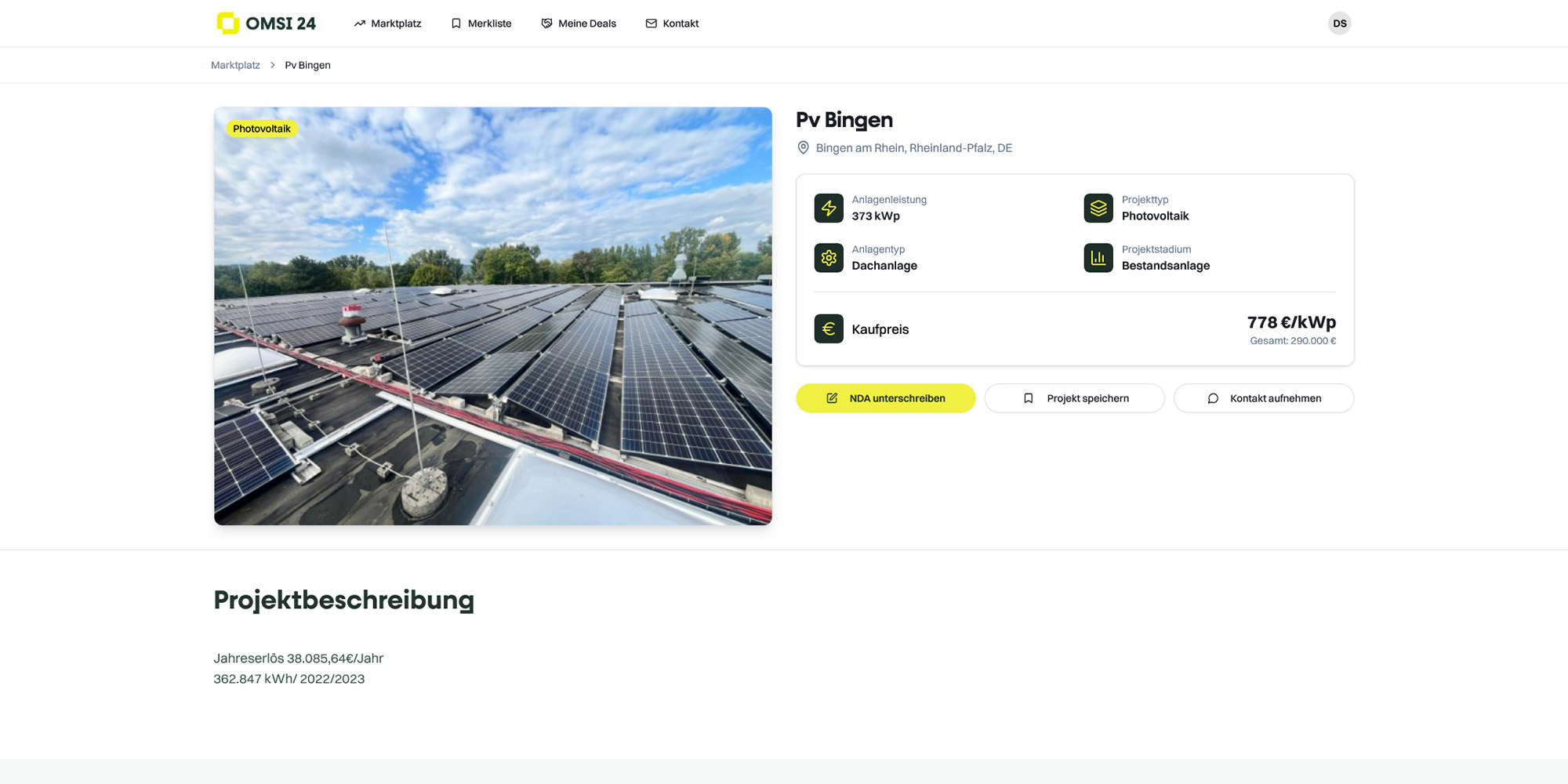This screenshot has width=1568, height=784.
Task: Open Meine Deals page
Action: pyautogui.click(x=579, y=24)
